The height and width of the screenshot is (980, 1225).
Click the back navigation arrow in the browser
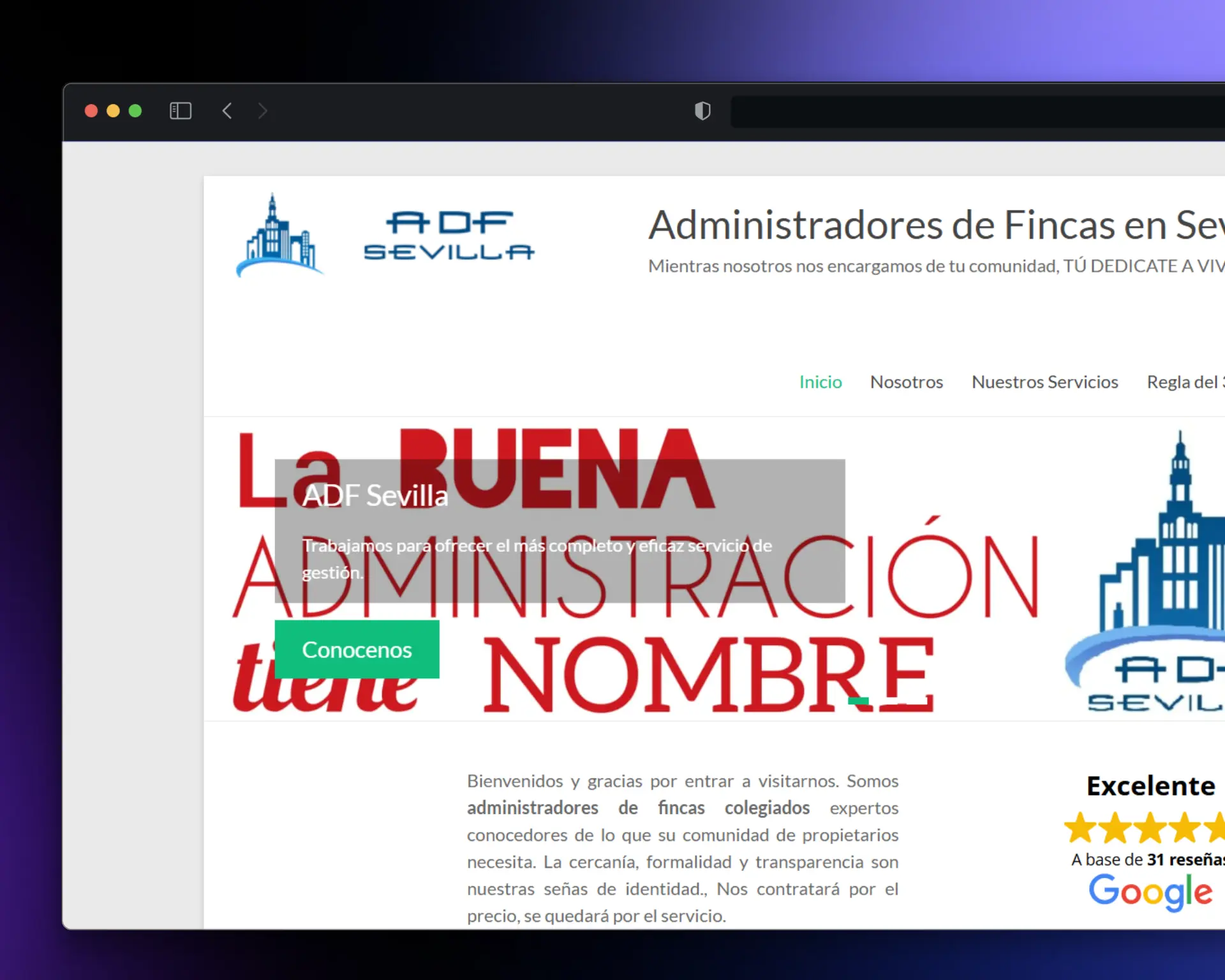point(227,110)
